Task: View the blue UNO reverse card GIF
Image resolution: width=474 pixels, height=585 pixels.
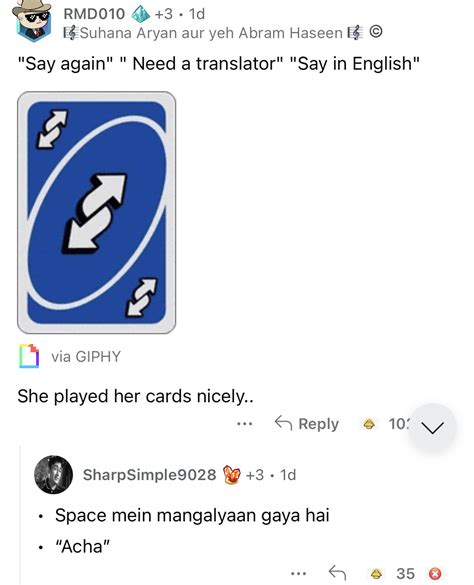Action: pyautogui.click(x=96, y=213)
